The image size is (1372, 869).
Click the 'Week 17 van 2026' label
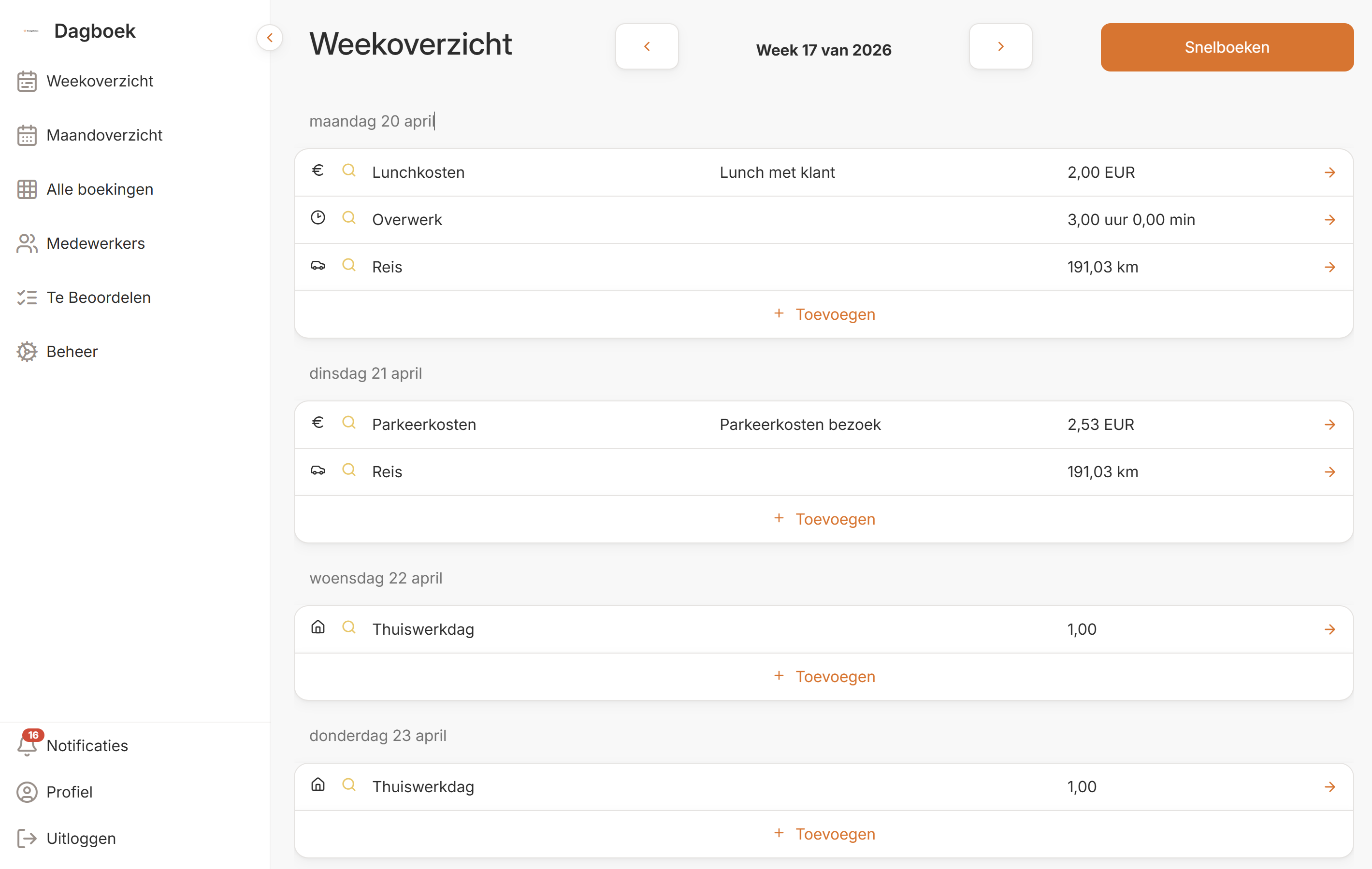click(823, 50)
